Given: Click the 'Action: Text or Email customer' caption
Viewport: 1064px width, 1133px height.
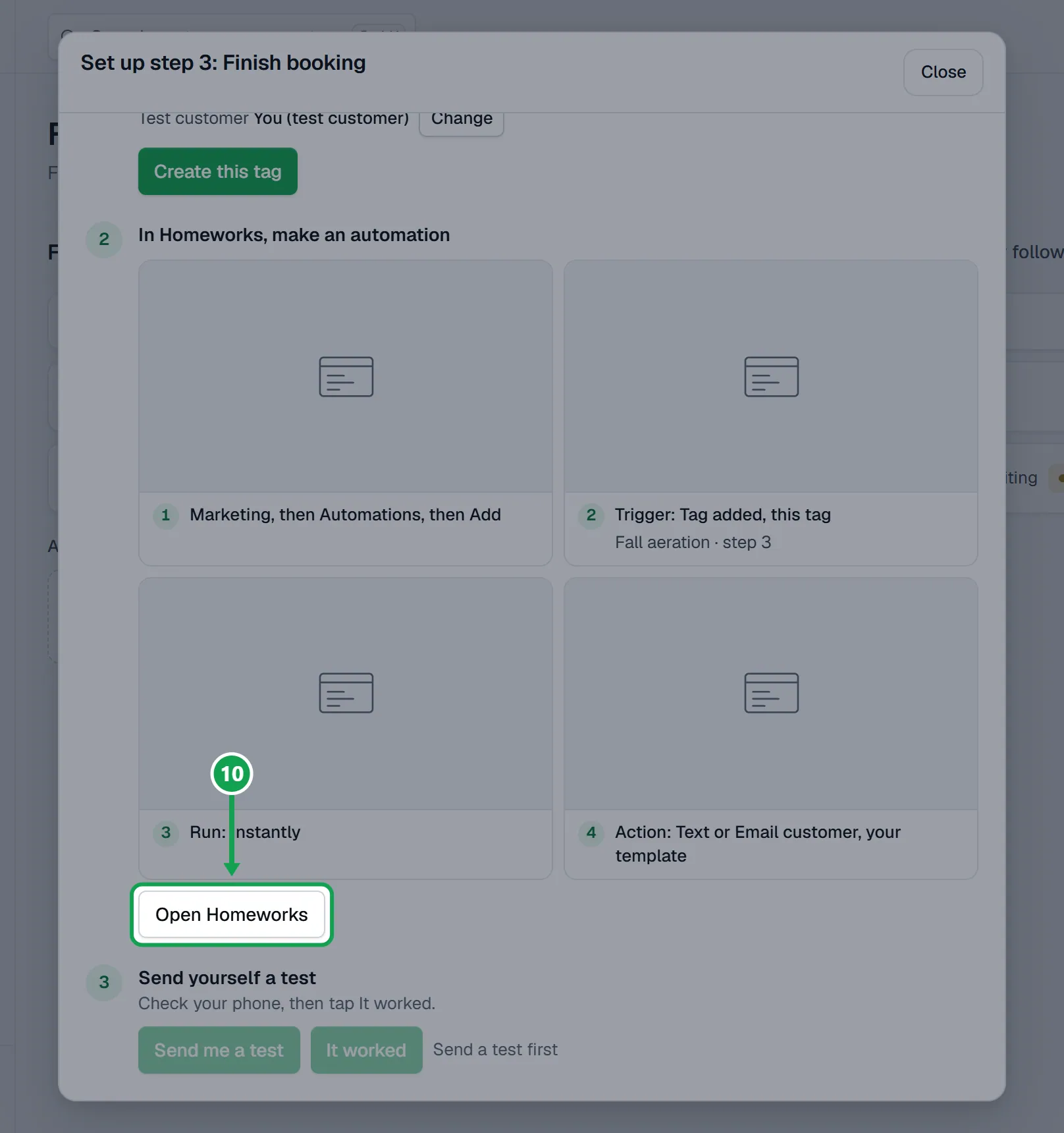Looking at the screenshot, I should (x=758, y=844).
